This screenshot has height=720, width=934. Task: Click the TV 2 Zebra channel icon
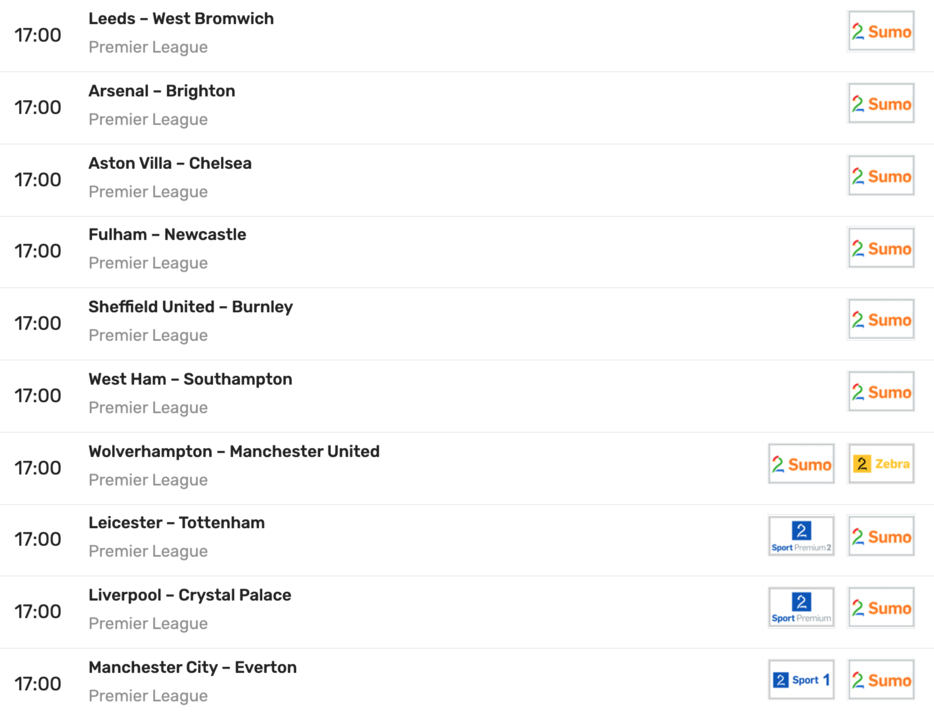pyautogui.click(x=881, y=464)
